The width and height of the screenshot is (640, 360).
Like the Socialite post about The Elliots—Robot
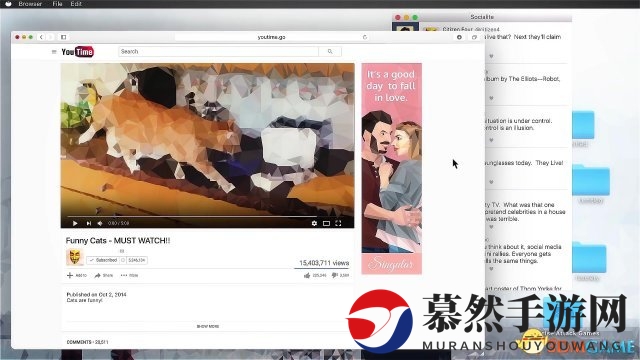491,98
